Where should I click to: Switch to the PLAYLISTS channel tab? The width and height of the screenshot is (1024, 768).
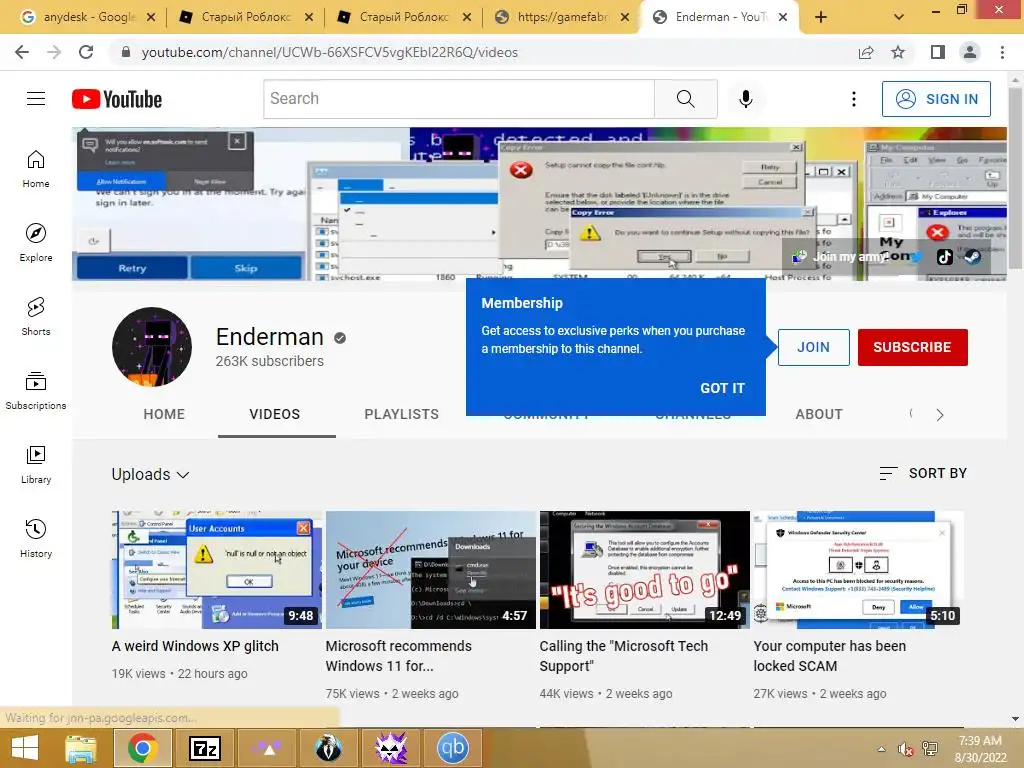402,414
